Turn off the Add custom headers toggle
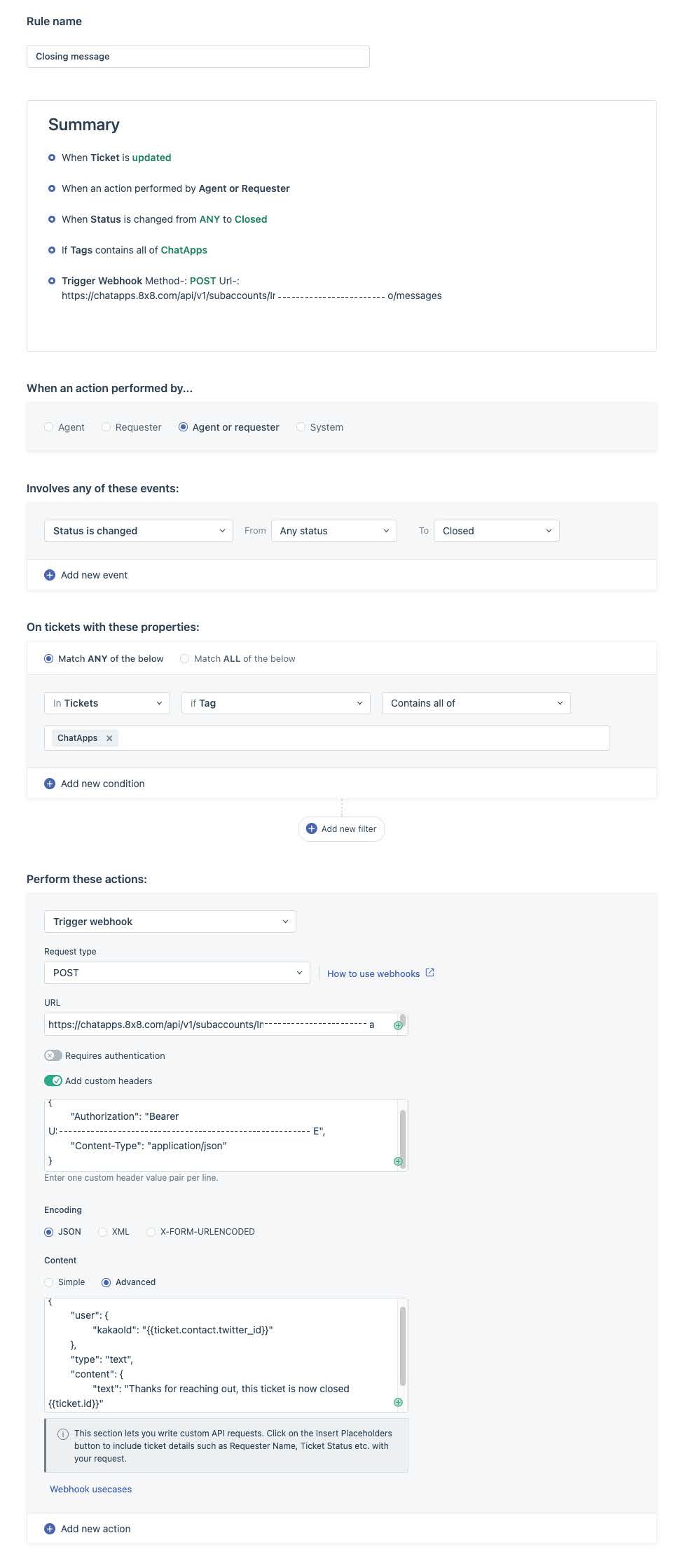Image resolution: width=681 pixels, height=1568 pixels. click(x=53, y=1081)
